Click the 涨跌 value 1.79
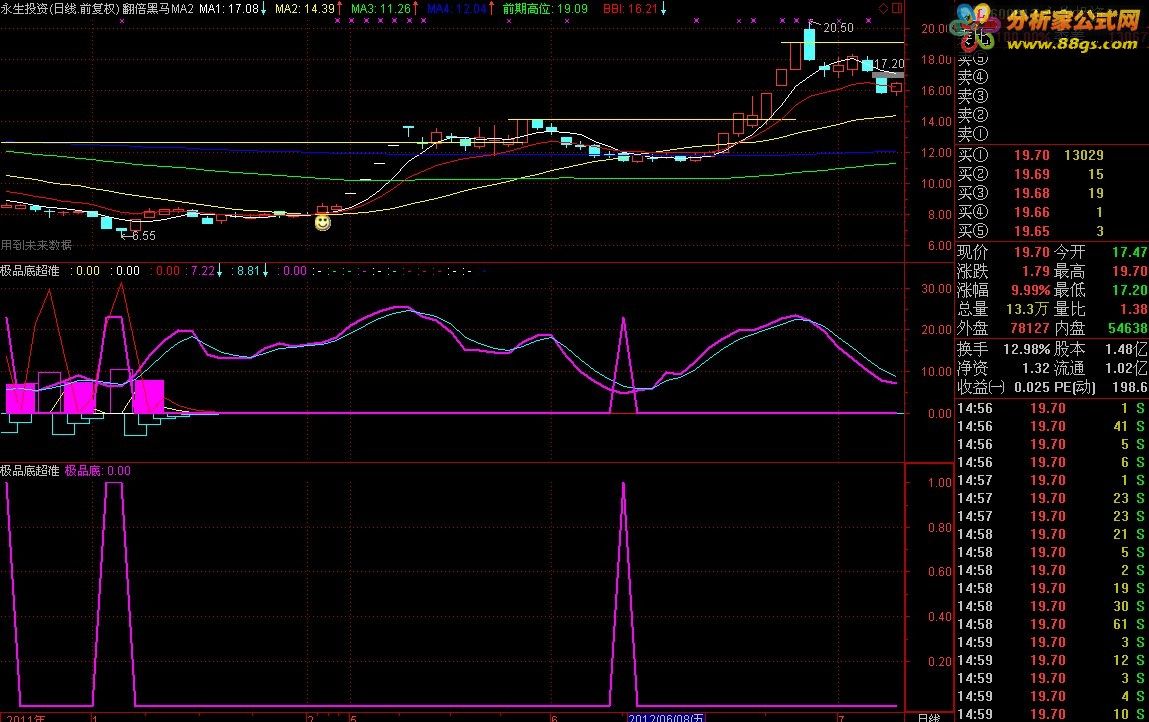Viewport: 1149px width, 722px height. [1035, 272]
